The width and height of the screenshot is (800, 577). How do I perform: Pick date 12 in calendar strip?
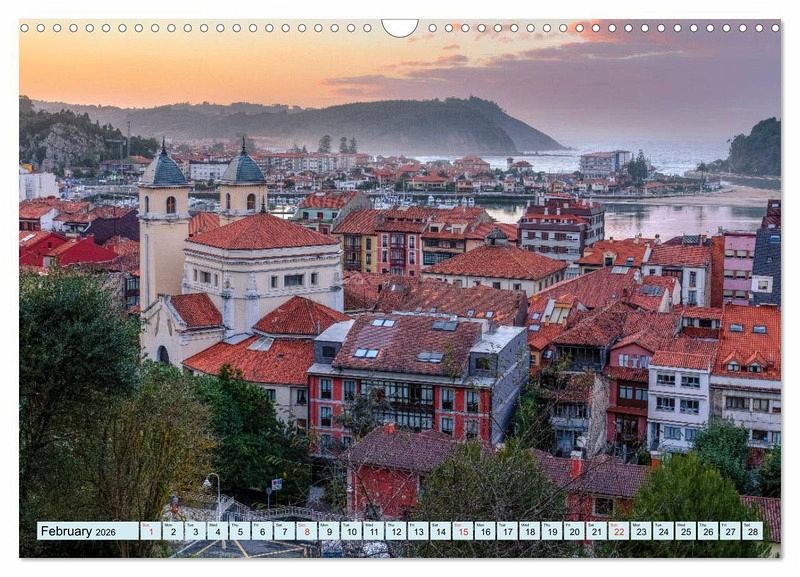point(395,531)
